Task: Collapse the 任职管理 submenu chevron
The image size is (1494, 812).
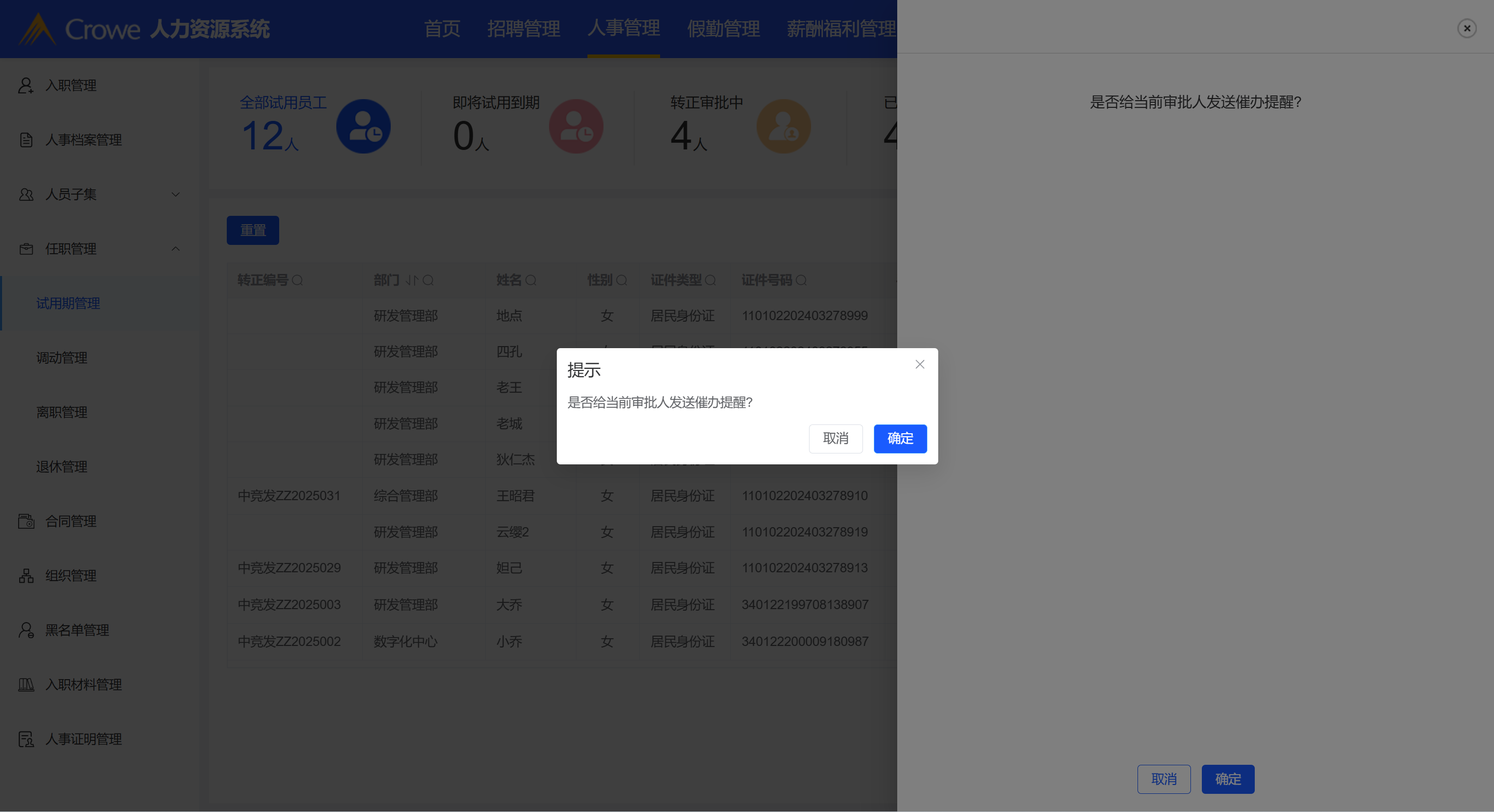Action: pos(175,249)
